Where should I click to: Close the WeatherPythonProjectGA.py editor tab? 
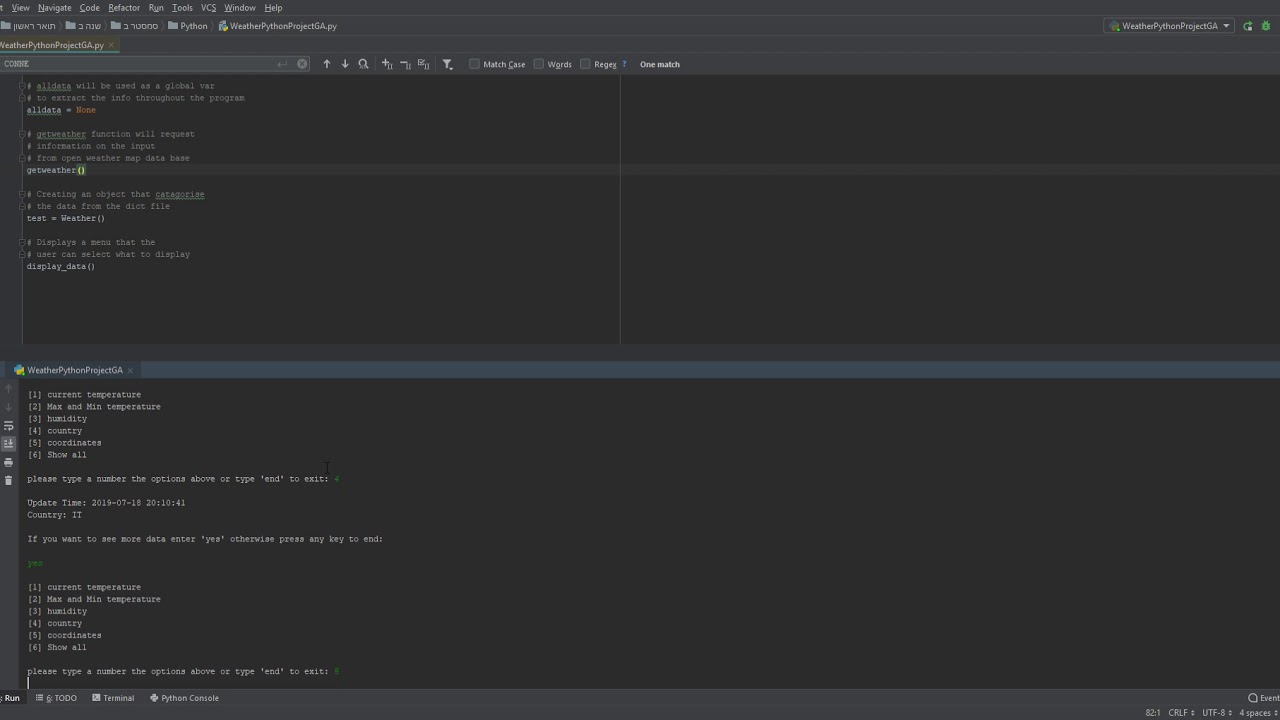[113, 45]
